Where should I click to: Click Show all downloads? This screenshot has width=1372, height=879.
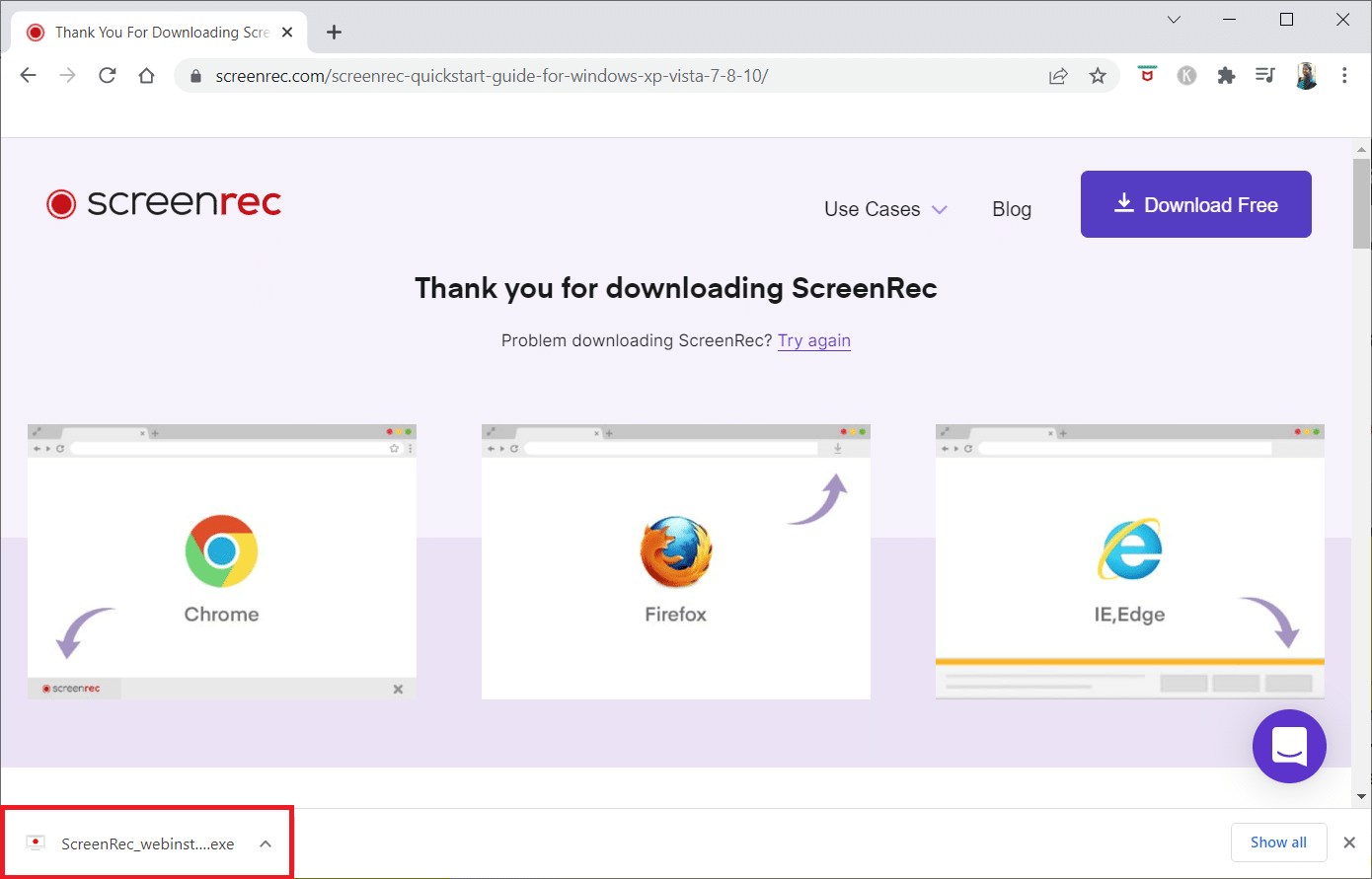(1278, 842)
